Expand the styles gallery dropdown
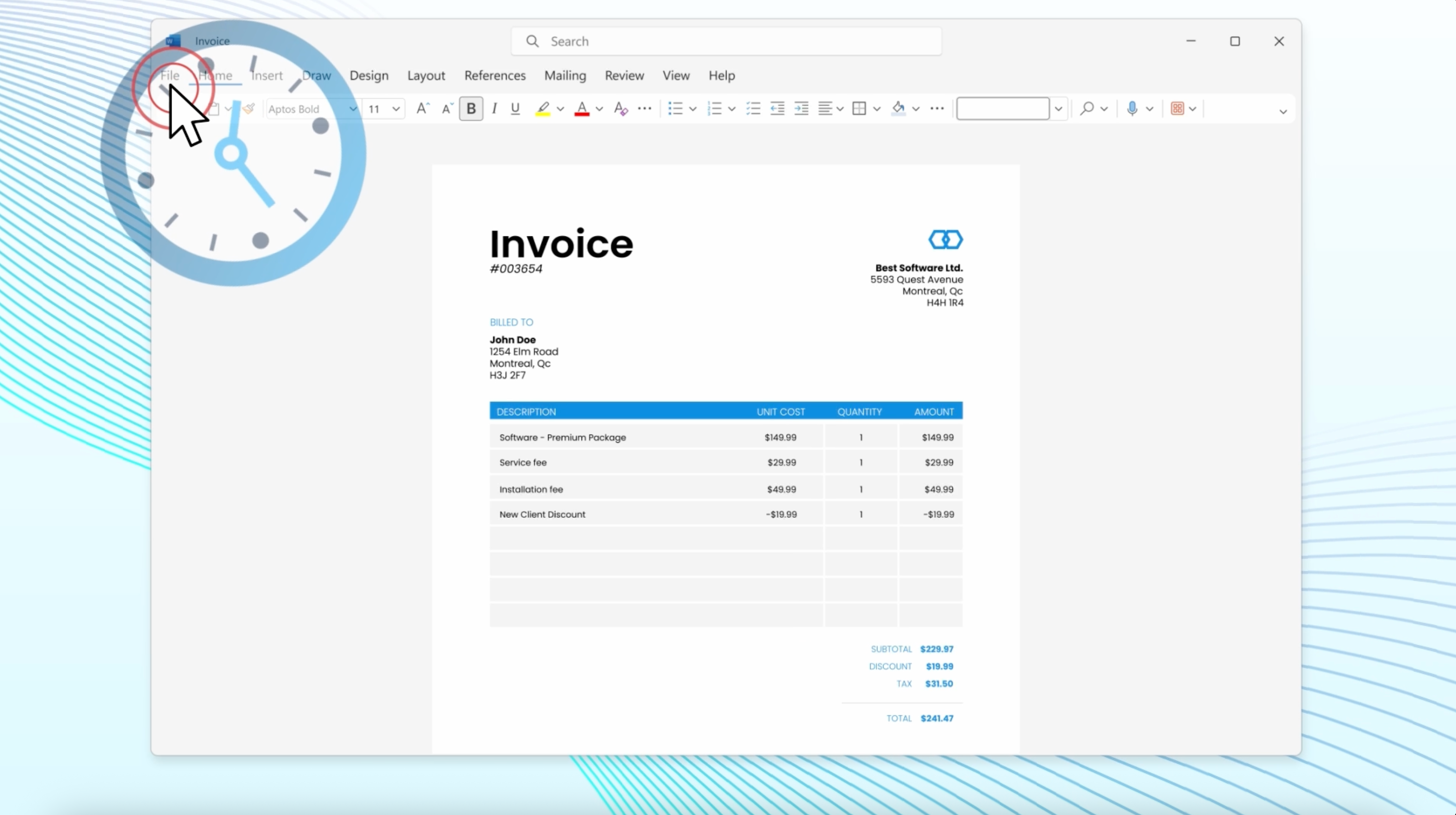 1059,109
